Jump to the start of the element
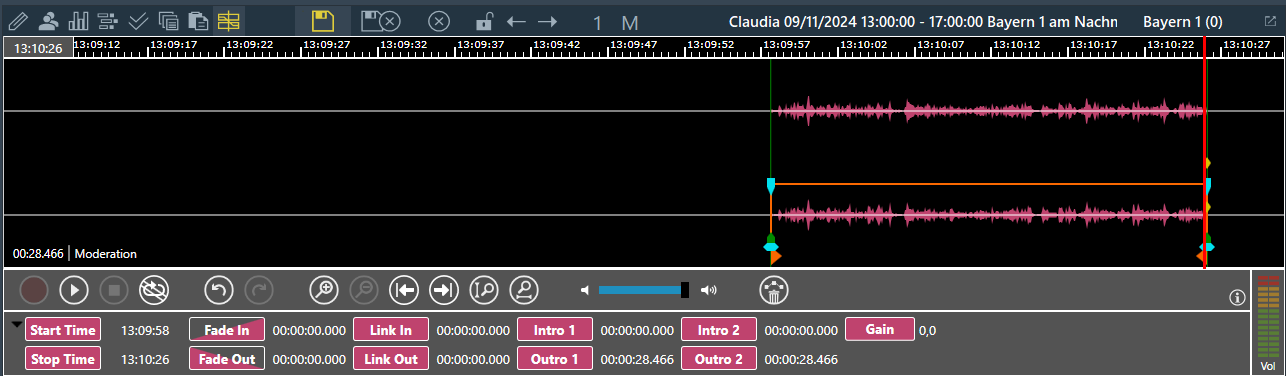The width and height of the screenshot is (1286, 376). (x=403, y=290)
